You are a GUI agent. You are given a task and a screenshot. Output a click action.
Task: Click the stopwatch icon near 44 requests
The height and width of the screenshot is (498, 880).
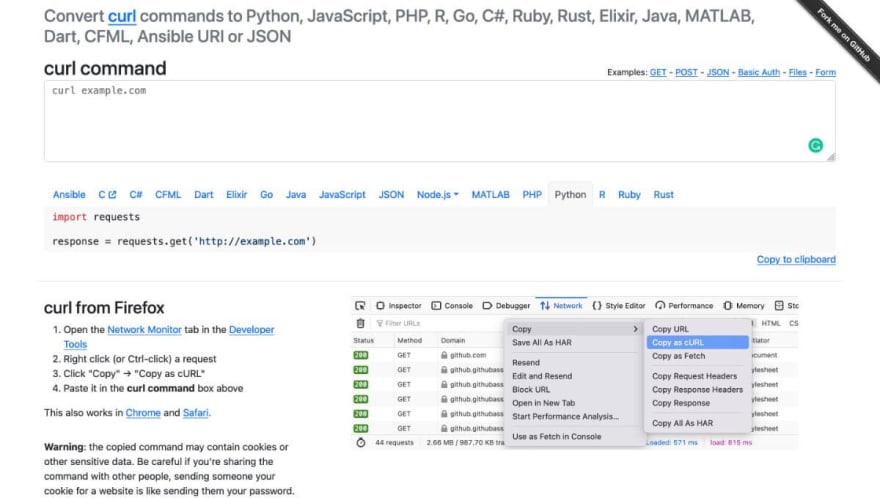[x=360, y=442]
